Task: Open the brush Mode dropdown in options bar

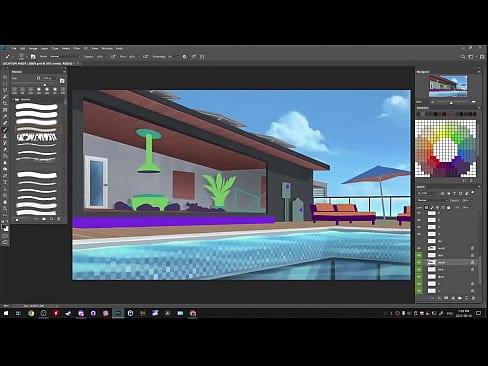Action: point(65,57)
